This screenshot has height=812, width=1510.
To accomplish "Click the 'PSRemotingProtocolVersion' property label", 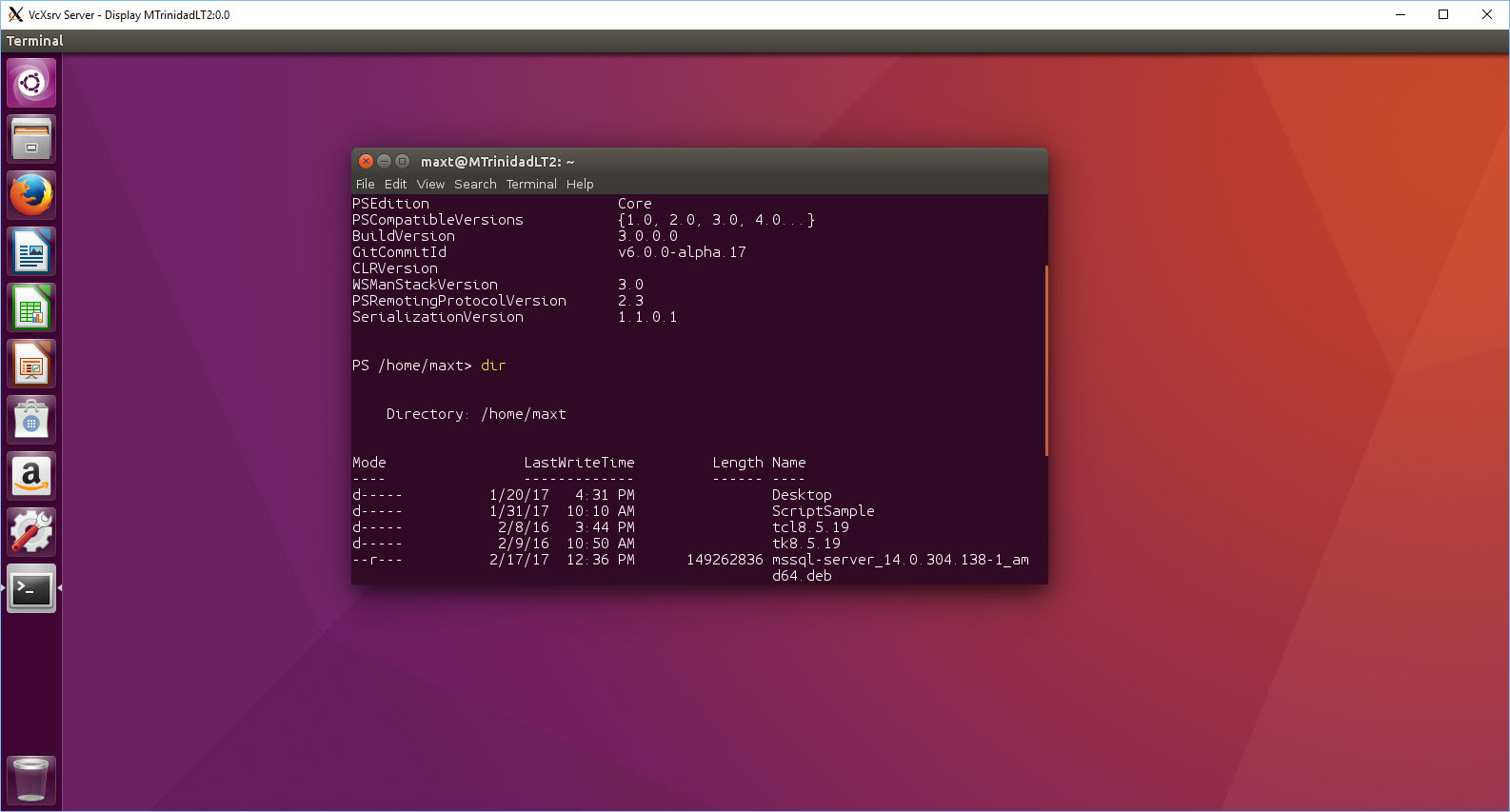I will [x=459, y=301].
